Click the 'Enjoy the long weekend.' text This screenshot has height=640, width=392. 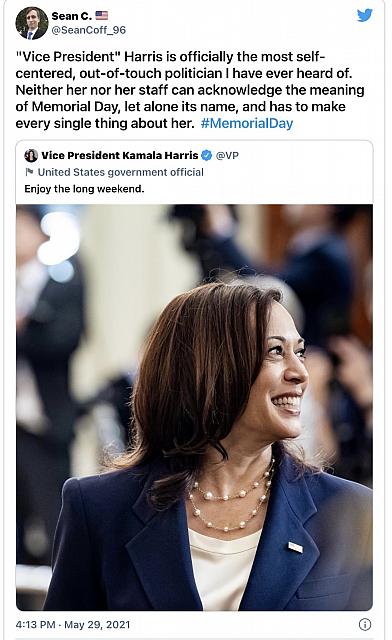click(x=84, y=189)
